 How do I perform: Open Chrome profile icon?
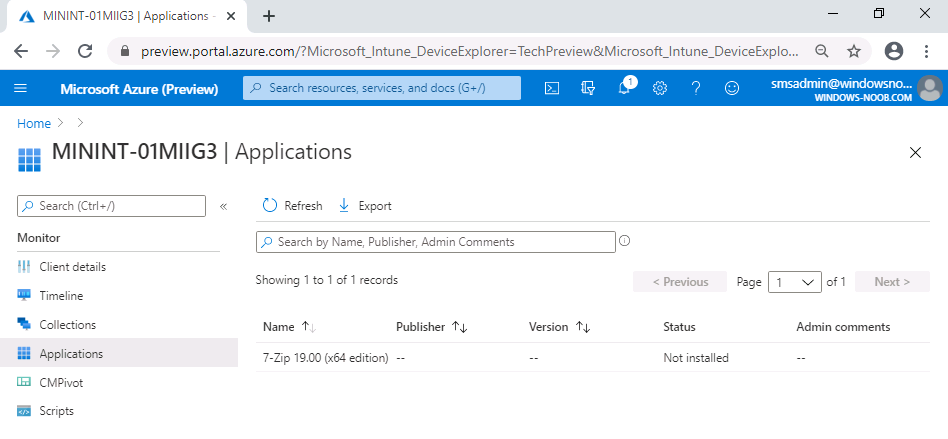coord(894,51)
